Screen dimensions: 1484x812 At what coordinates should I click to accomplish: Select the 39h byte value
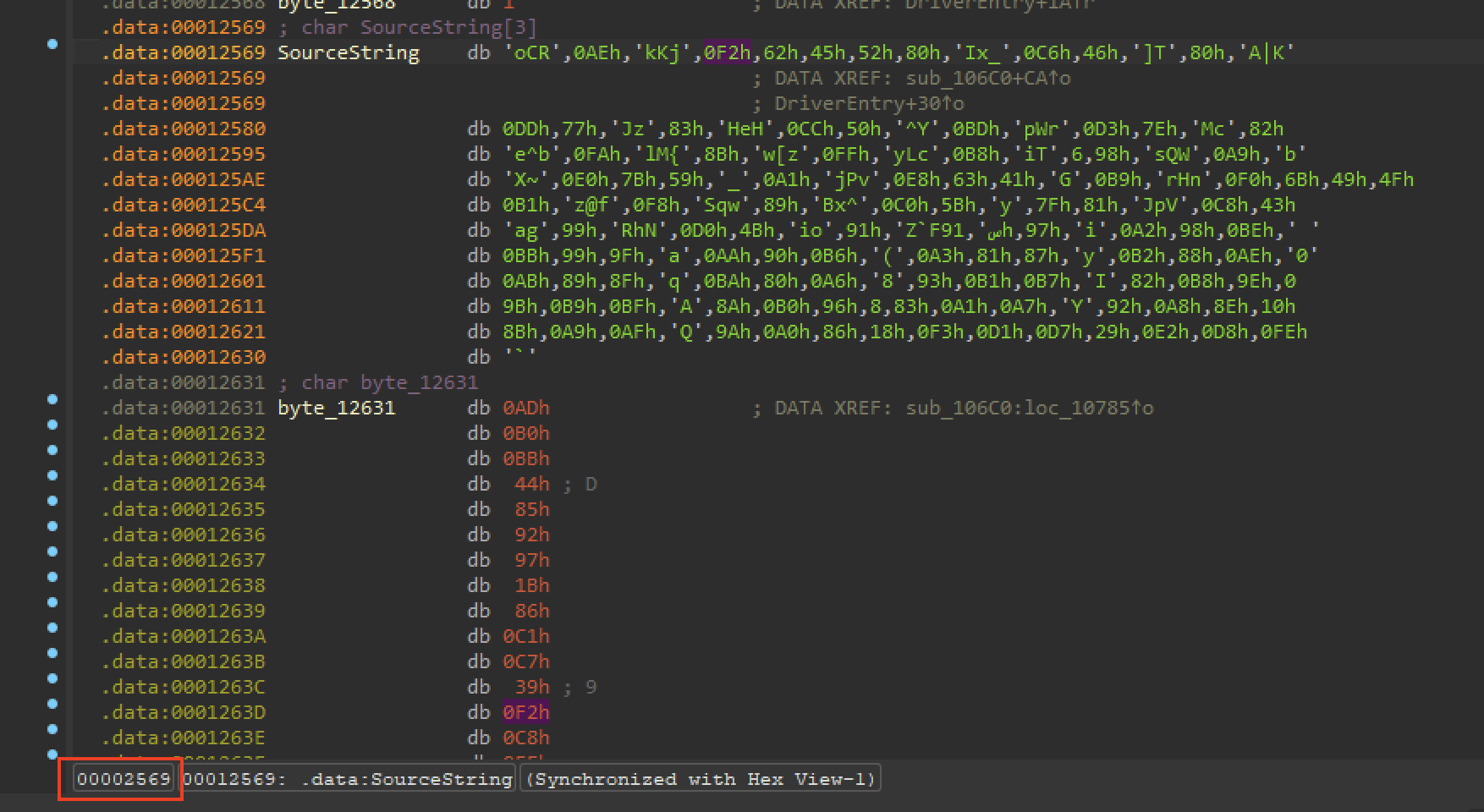(532, 687)
